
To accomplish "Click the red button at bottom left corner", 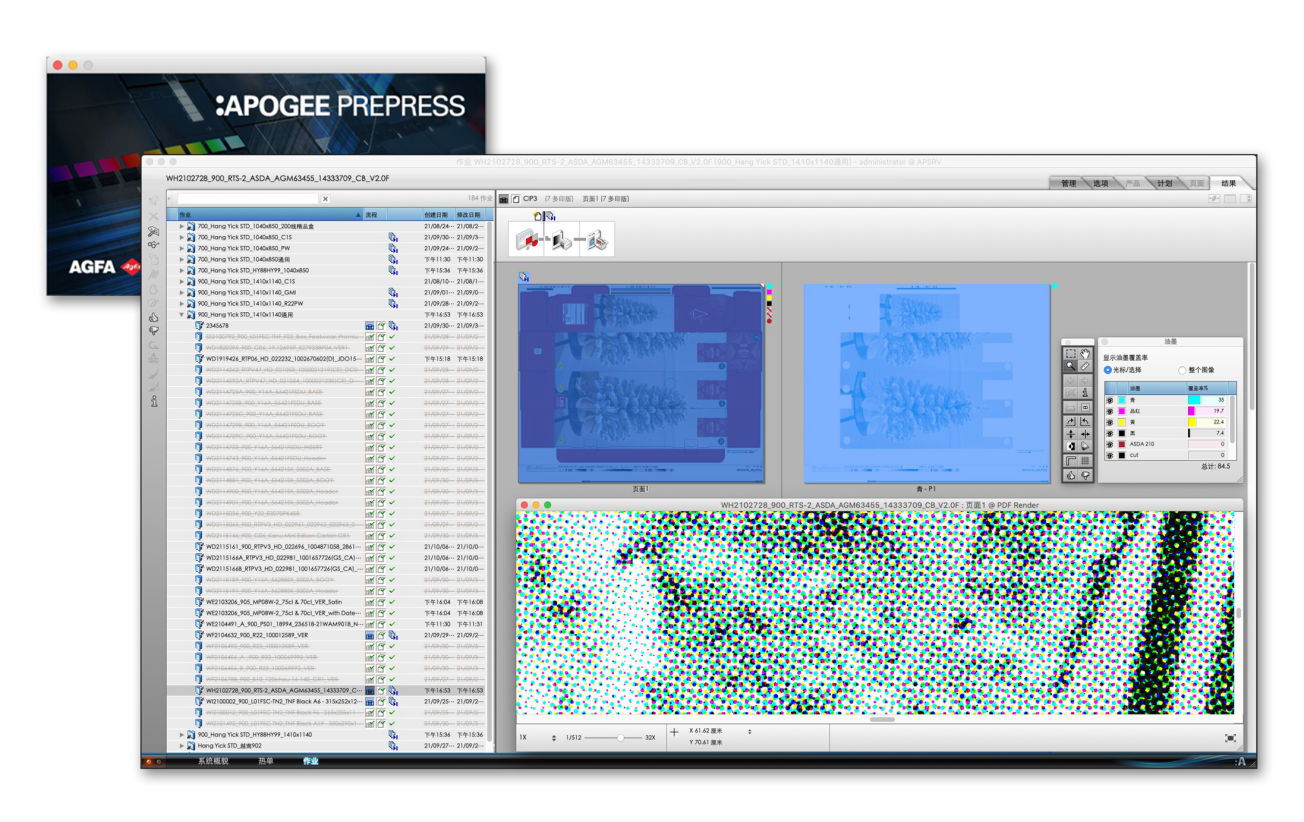I will tap(151, 762).
